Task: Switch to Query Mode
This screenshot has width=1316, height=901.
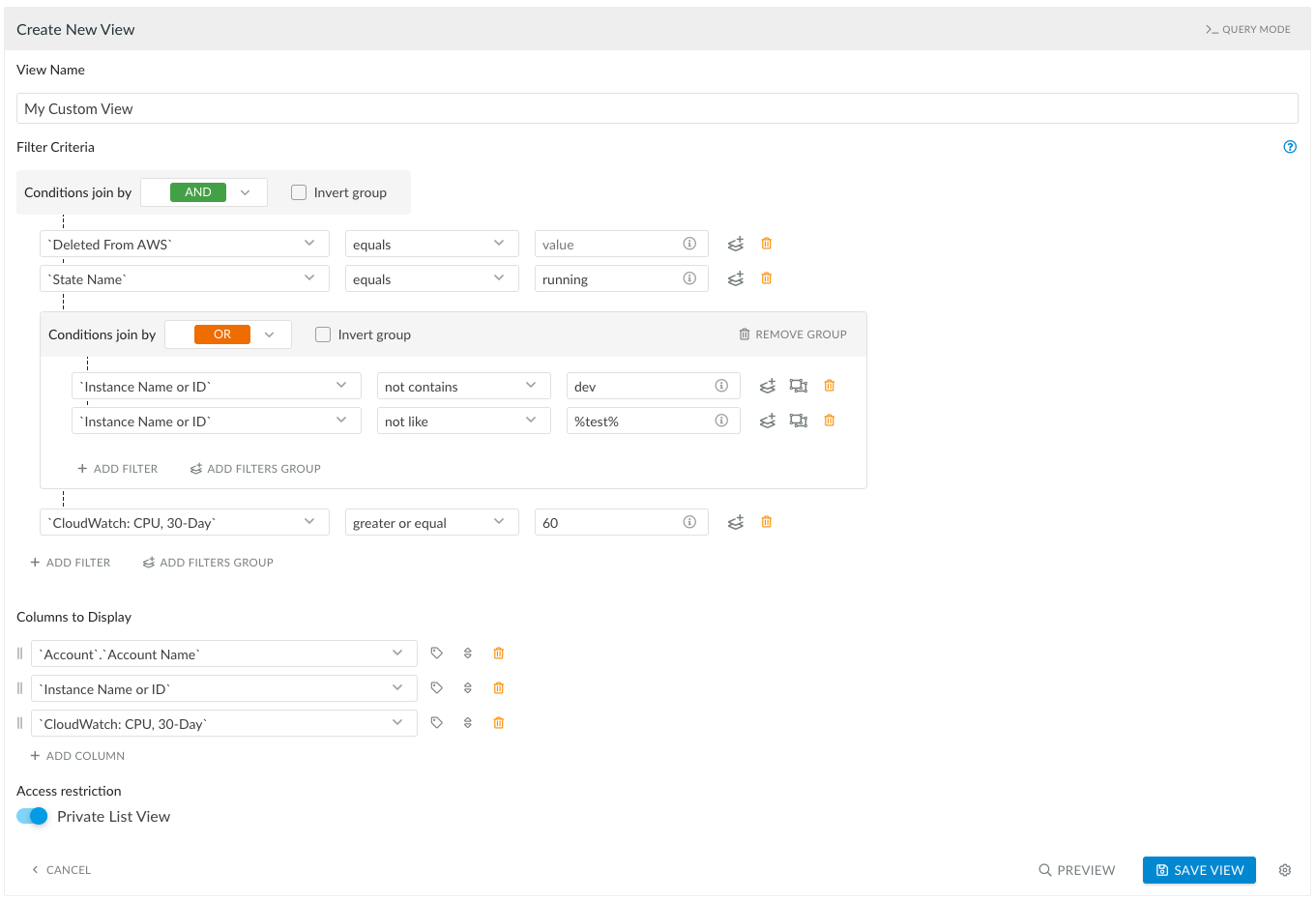Action: tap(1248, 29)
